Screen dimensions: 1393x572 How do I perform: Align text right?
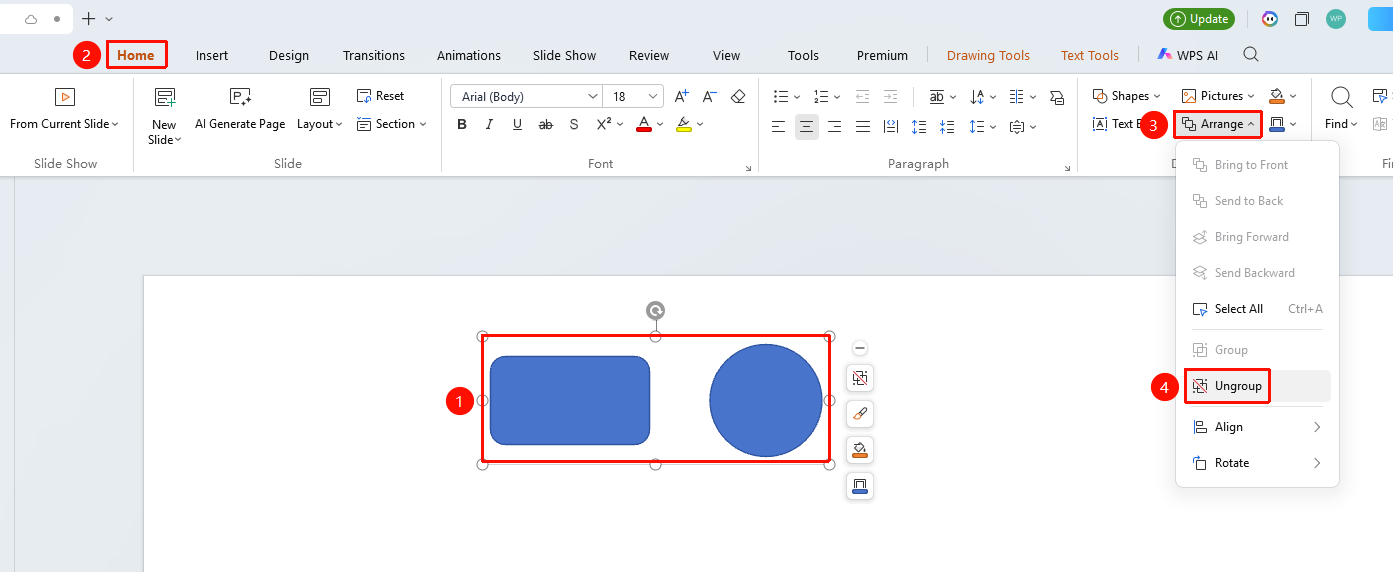(x=835, y=126)
